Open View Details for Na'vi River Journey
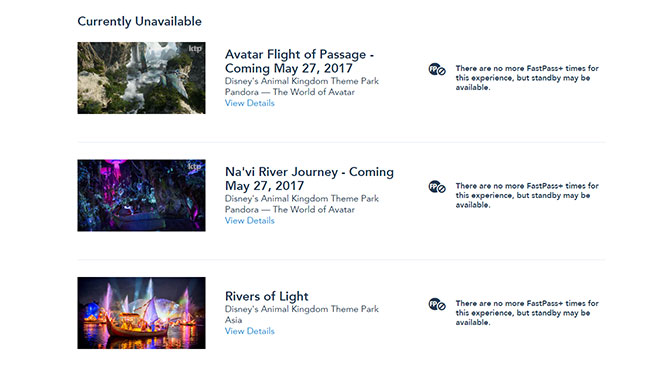Viewport: 672px width, 372px height. coord(249,220)
